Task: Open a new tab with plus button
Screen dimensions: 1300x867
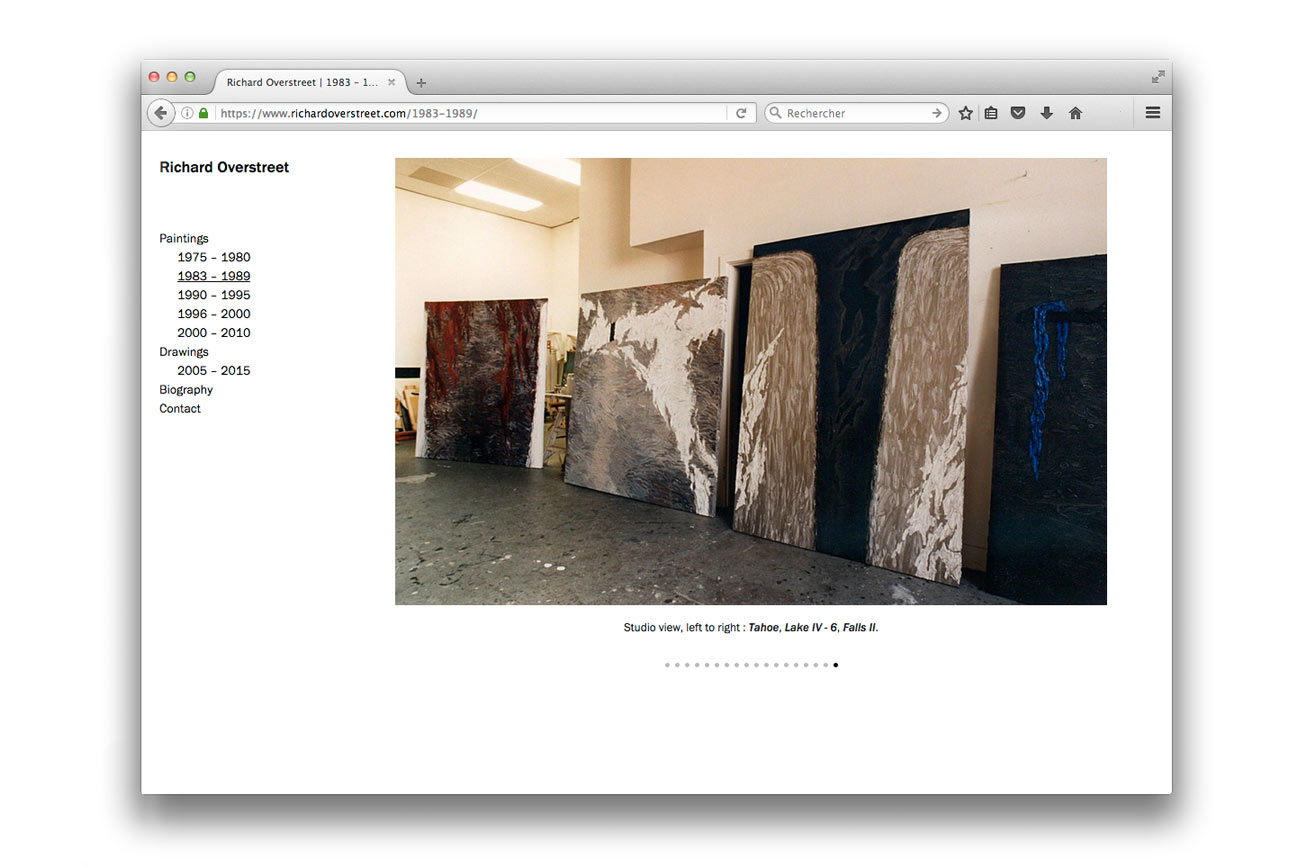Action: [421, 83]
